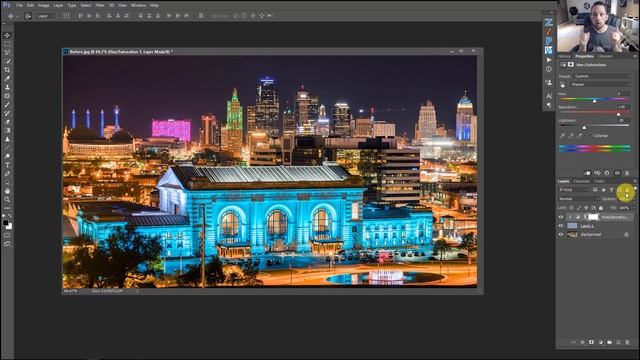Select the Hand tool

pos(7,191)
